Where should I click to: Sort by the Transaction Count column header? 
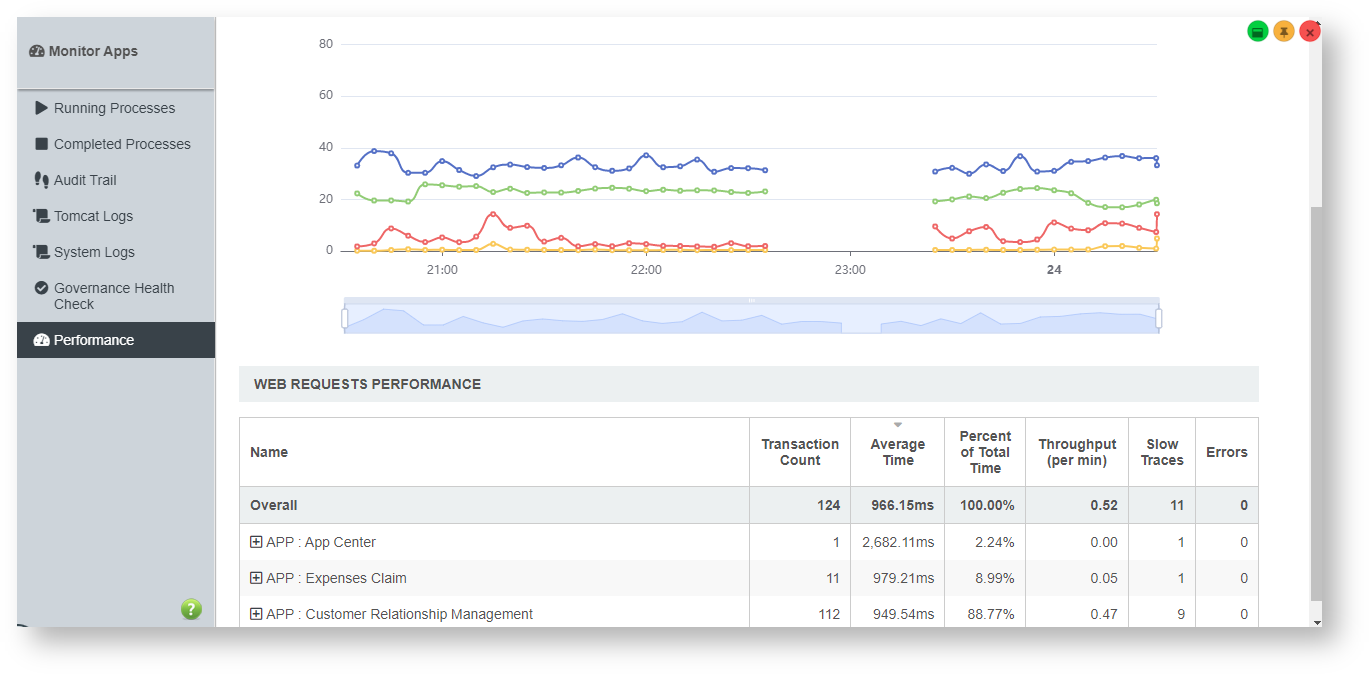800,452
